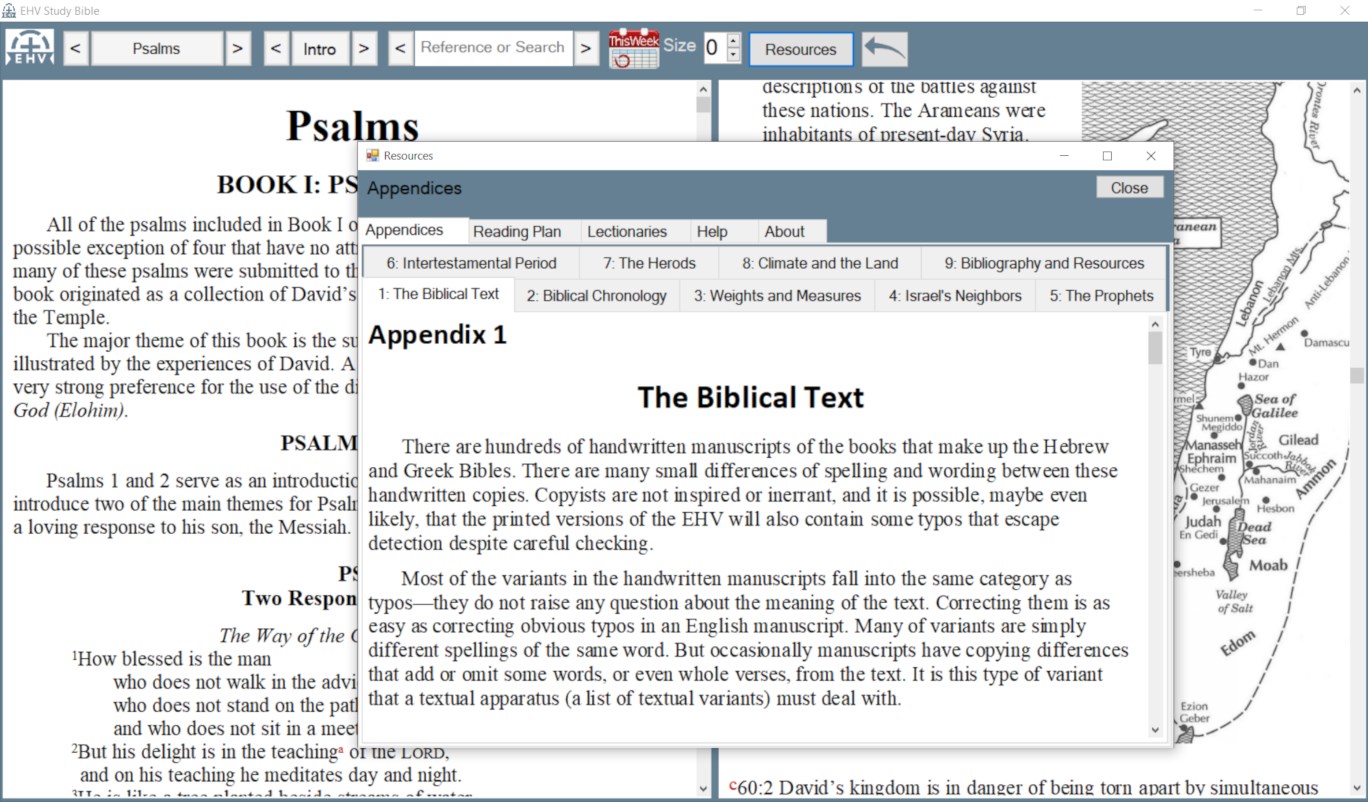Click the search arrow after the Reference box
Screen dimensions: 1368x802
tap(584, 47)
